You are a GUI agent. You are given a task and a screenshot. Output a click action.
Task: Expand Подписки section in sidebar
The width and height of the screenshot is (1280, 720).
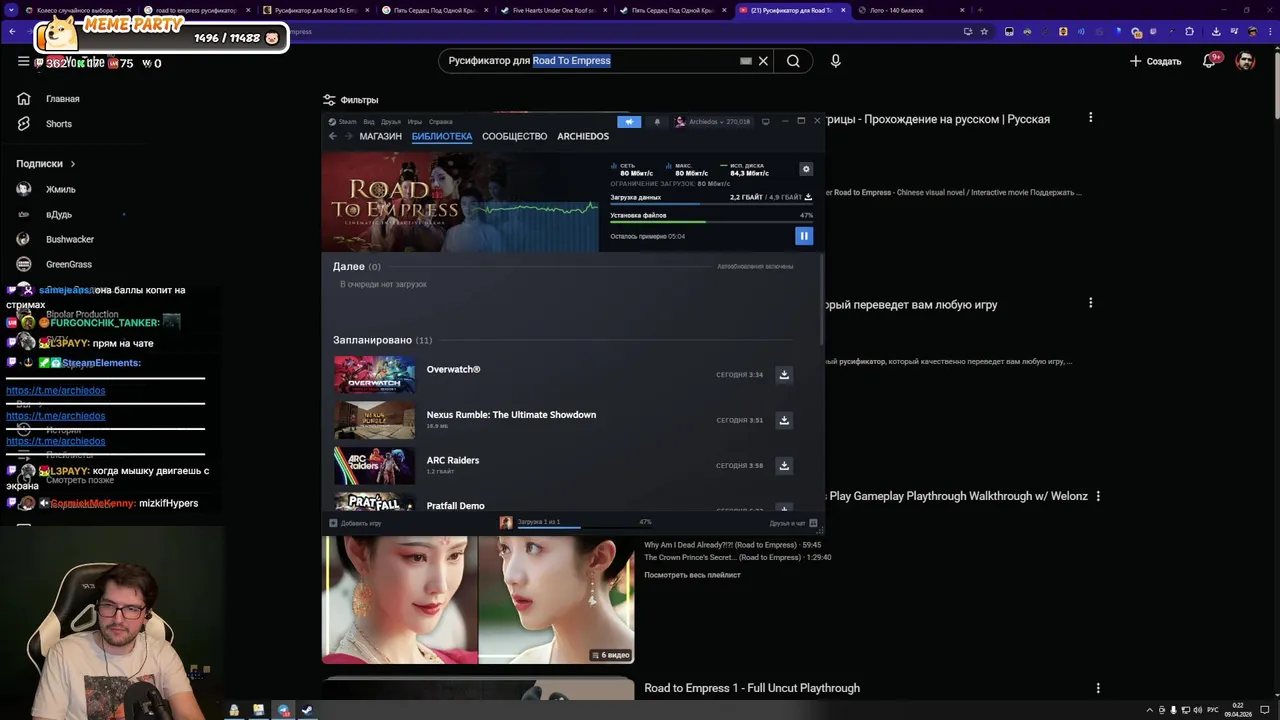pos(46,163)
